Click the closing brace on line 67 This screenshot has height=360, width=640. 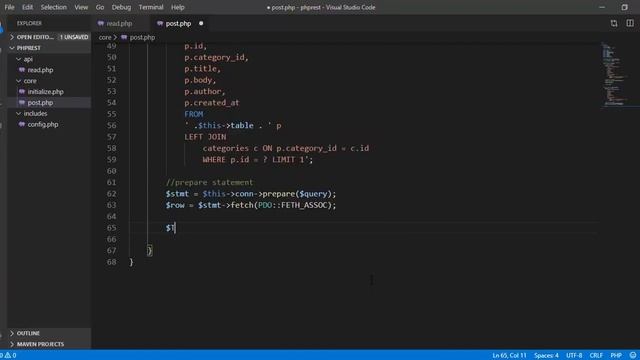click(149, 251)
